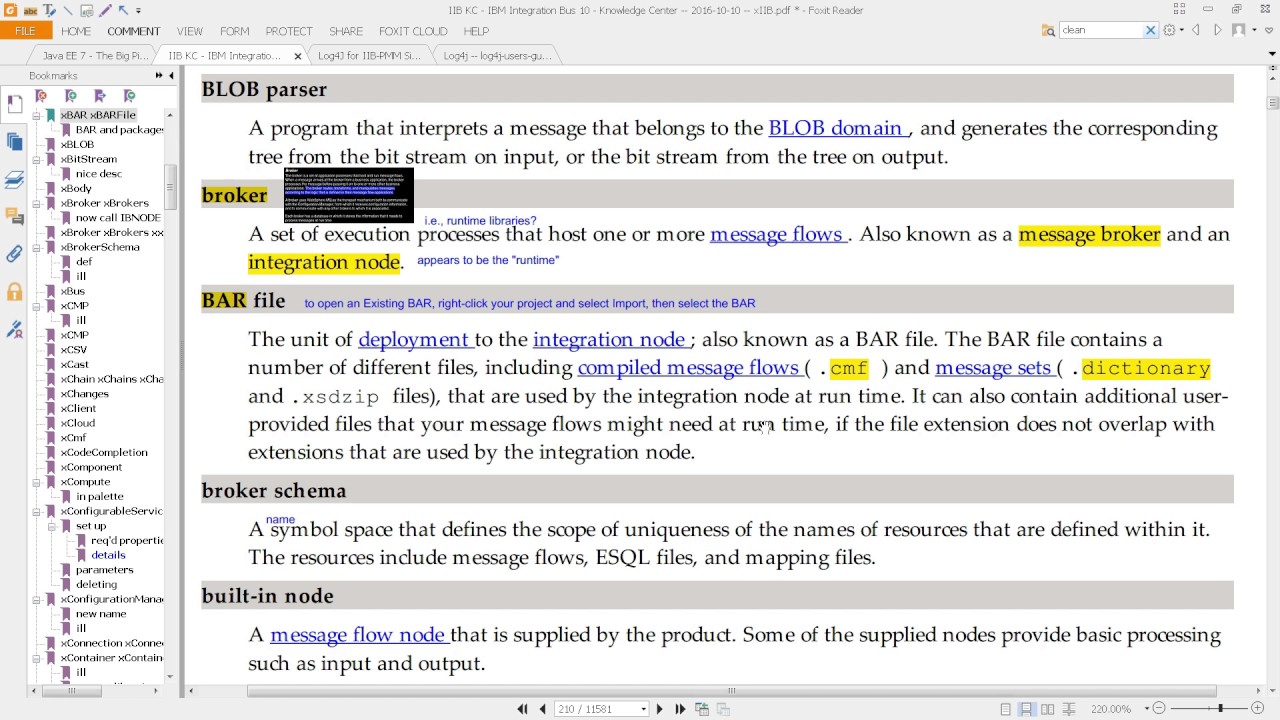Select the 'details' bookmark

[x=108, y=555]
